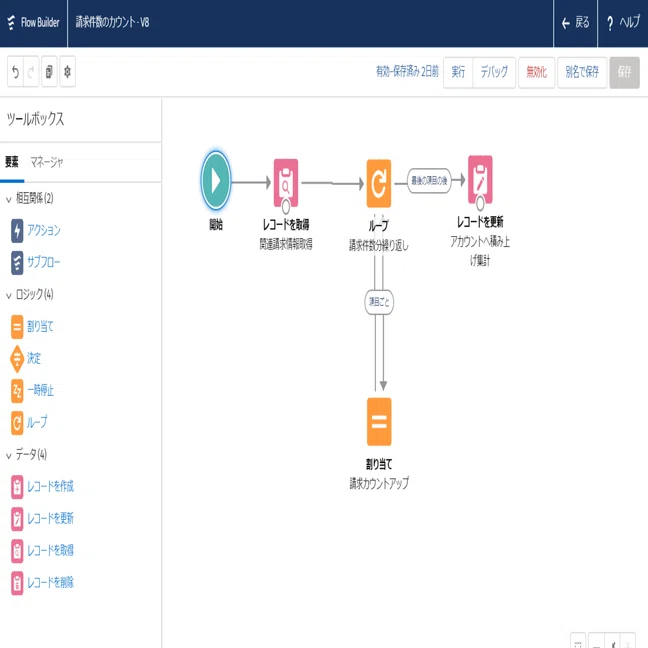The height and width of the screenshot is (648, 648).
Task: Collapse the 相互関係 (2) section
Action: coord(8,200)
